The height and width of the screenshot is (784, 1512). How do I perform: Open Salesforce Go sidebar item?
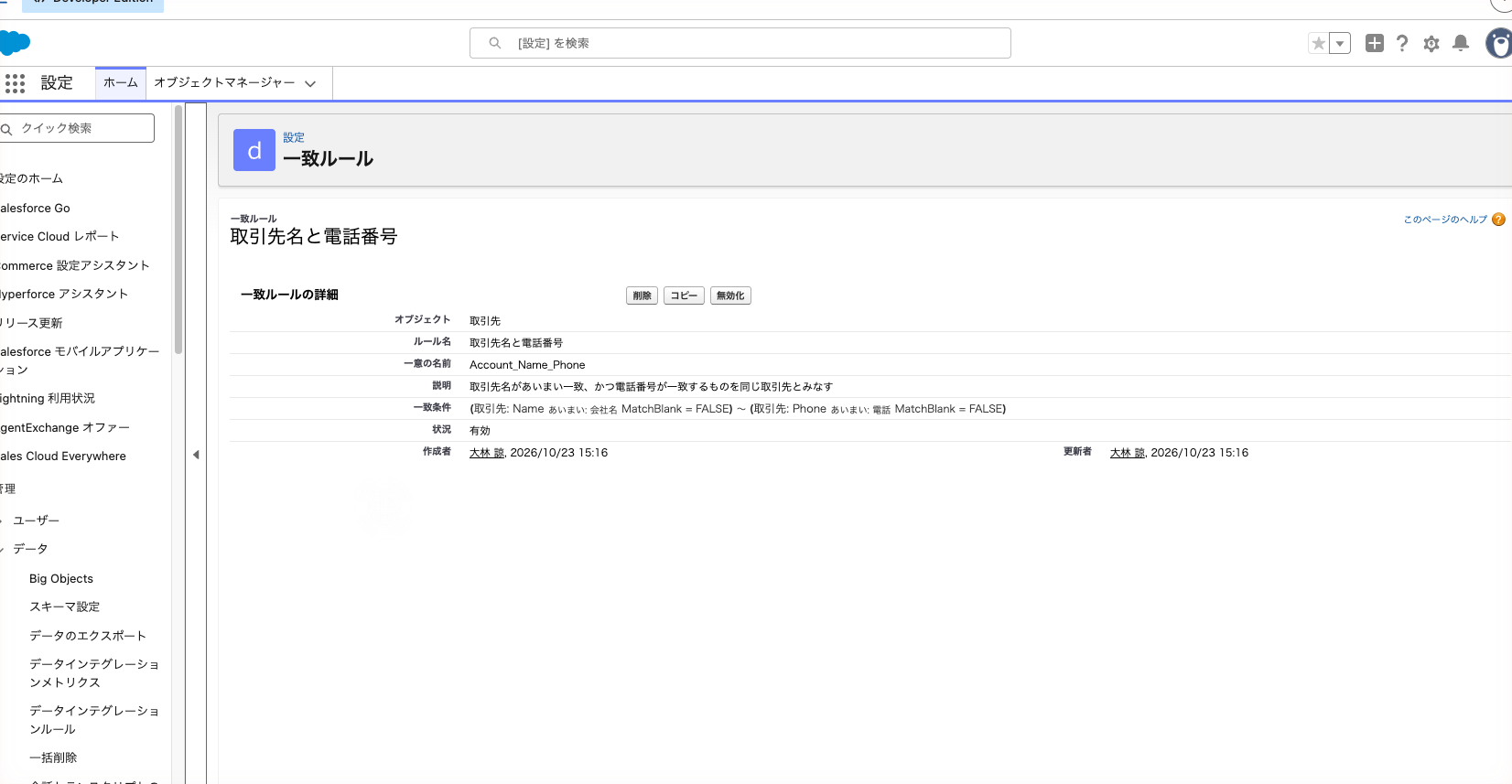[35, 209]
